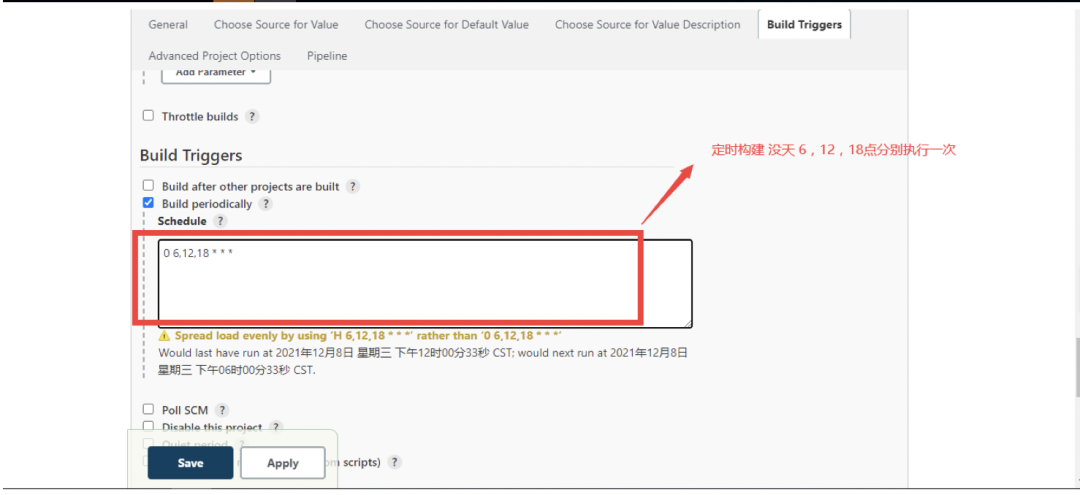Click inside the Schedule cron text area
The image size is (1080, 495).
(x=425, y=284)
